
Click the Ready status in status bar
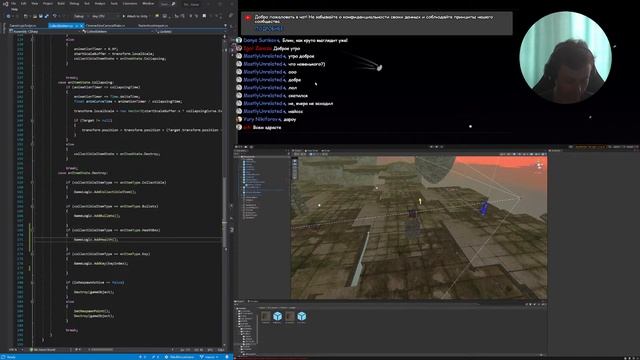(10, 357)
